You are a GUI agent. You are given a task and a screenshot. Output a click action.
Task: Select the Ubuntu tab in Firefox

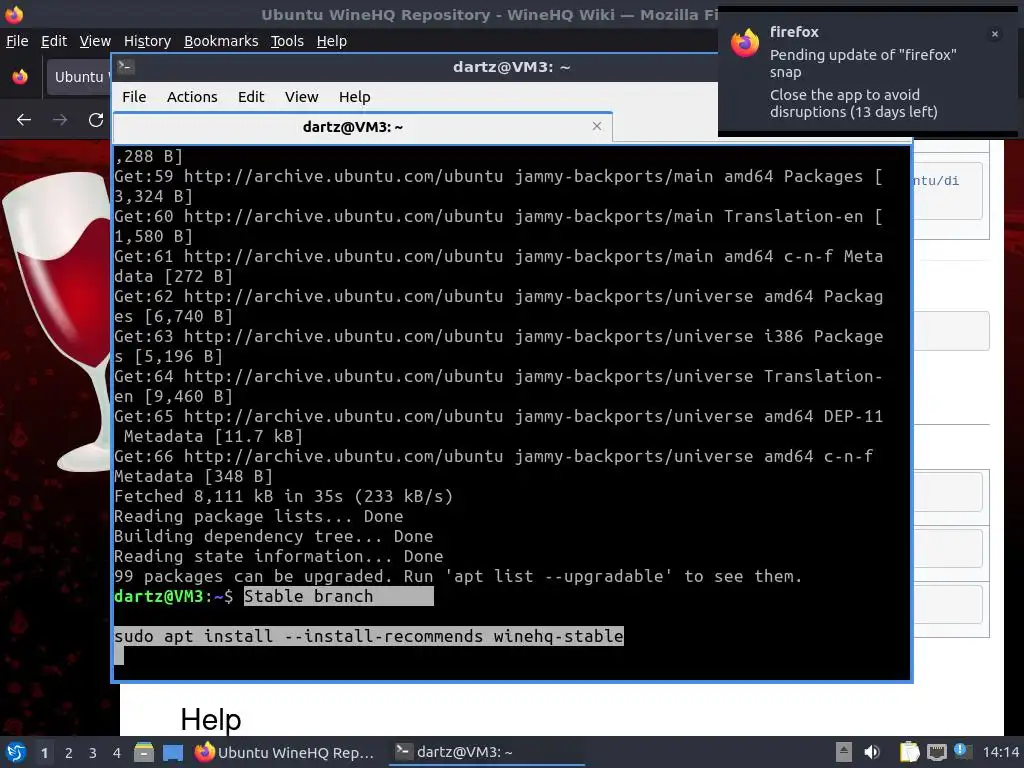click(x=78, y=76)
